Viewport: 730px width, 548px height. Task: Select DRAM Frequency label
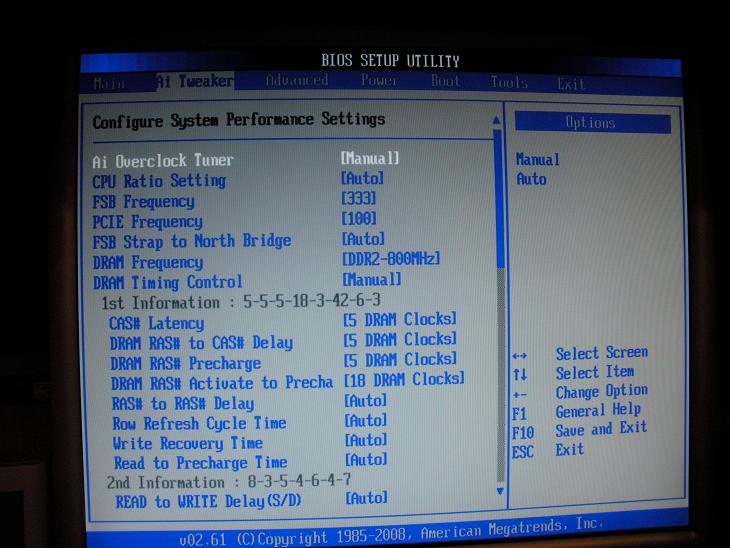click(148, 263)
